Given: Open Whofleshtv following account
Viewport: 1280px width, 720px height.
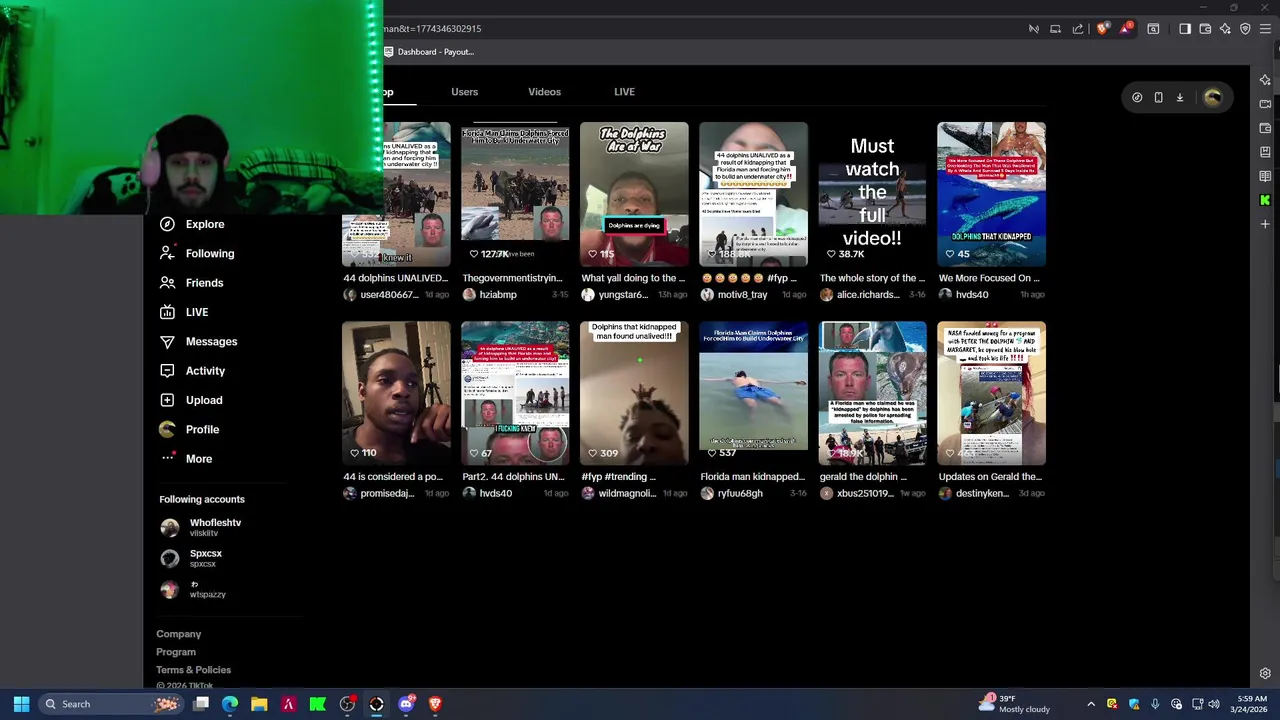Looking at the screenshot, I should pyautogui.click(x=202, y=527).
